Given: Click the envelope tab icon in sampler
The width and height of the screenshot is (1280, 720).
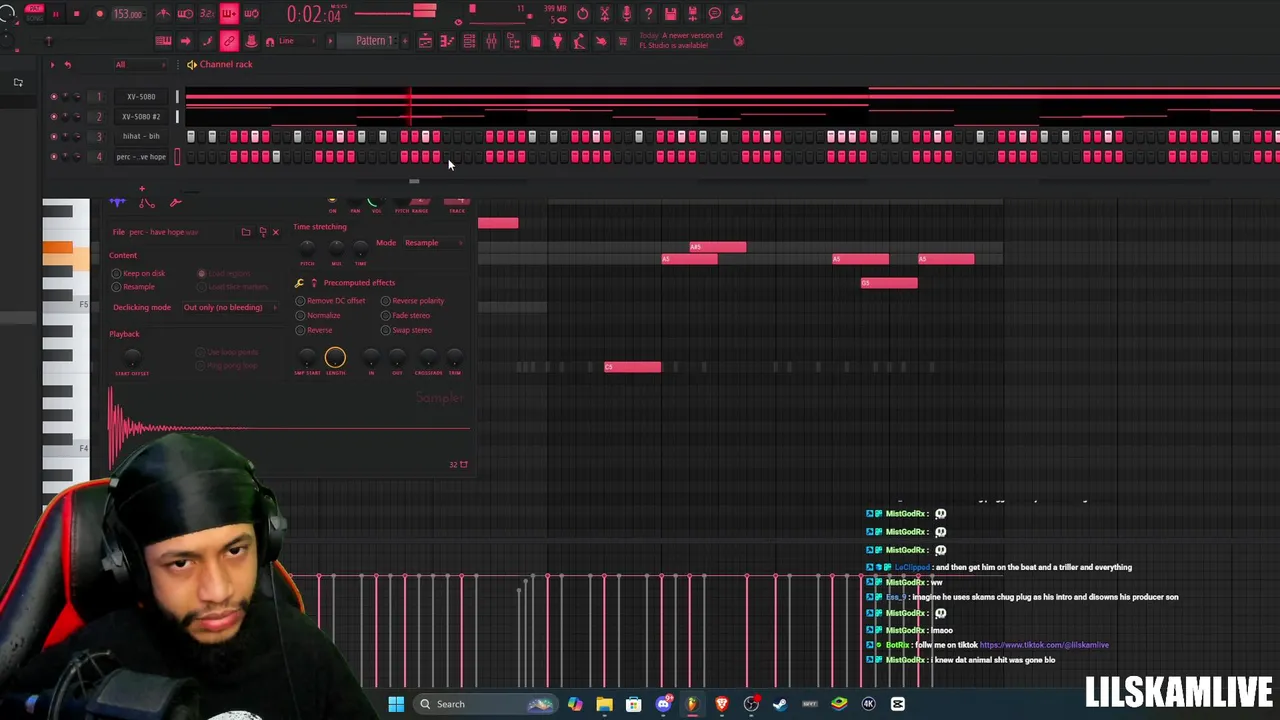Looking at the screenshot, I should click(146, 203).
